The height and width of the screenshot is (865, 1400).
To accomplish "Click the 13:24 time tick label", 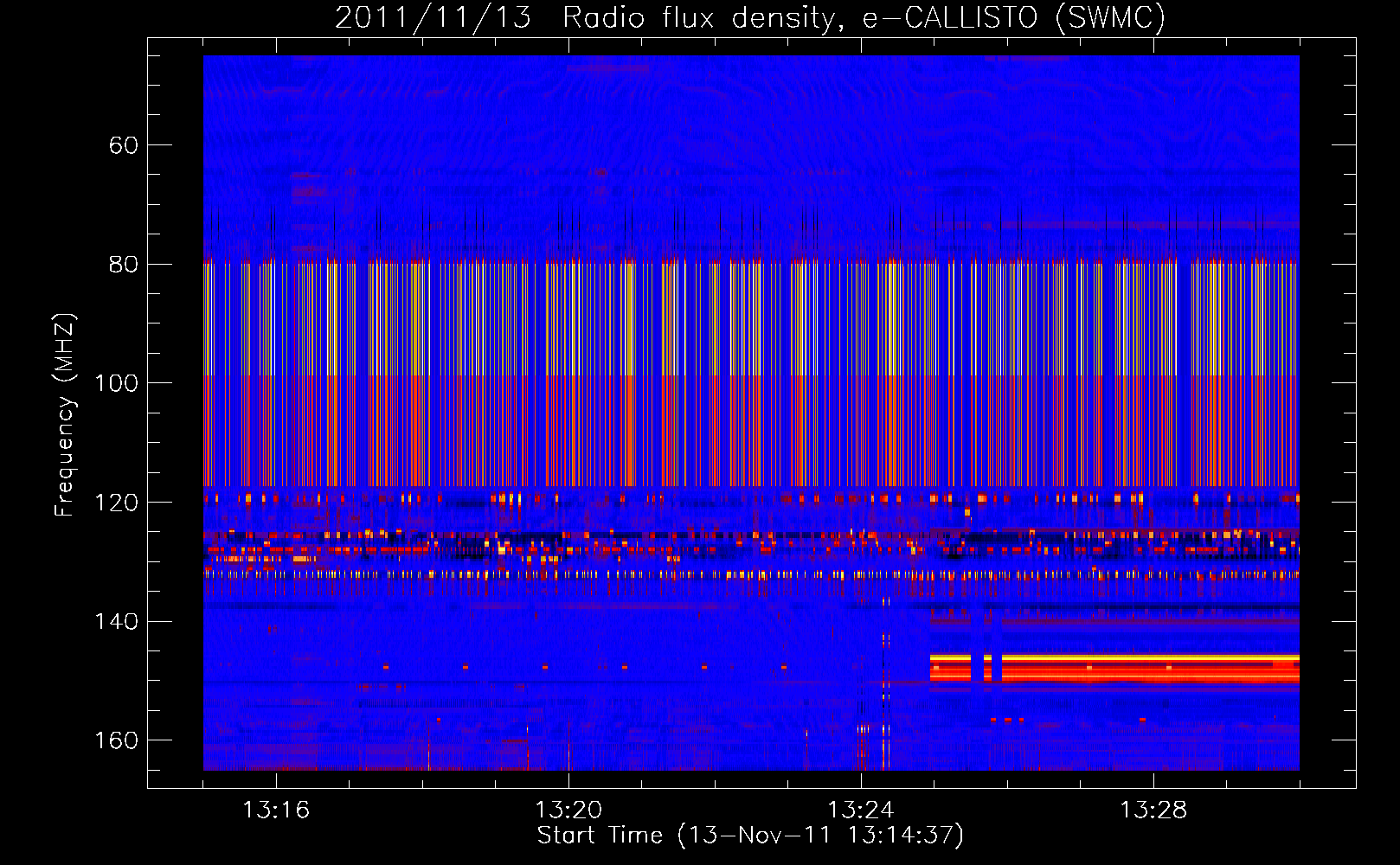I will point(861,810).
